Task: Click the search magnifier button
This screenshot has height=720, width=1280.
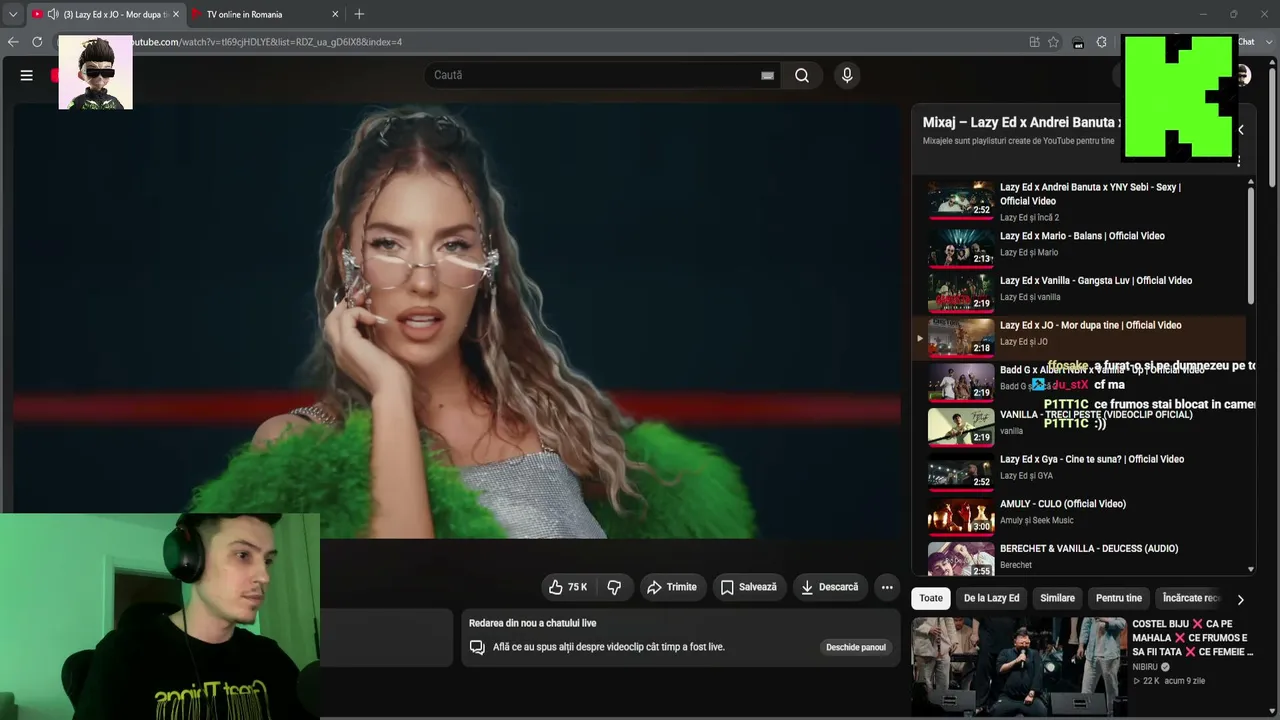Action: [x=802, y=75]
